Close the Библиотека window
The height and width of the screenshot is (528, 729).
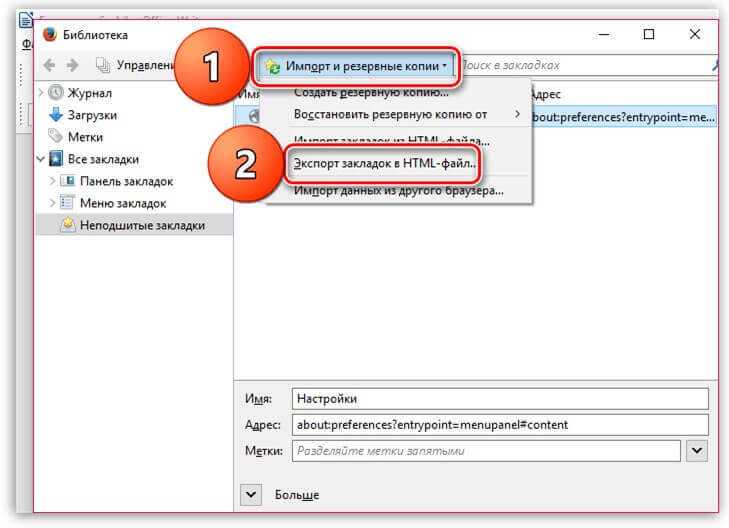(x=695, y=34)
